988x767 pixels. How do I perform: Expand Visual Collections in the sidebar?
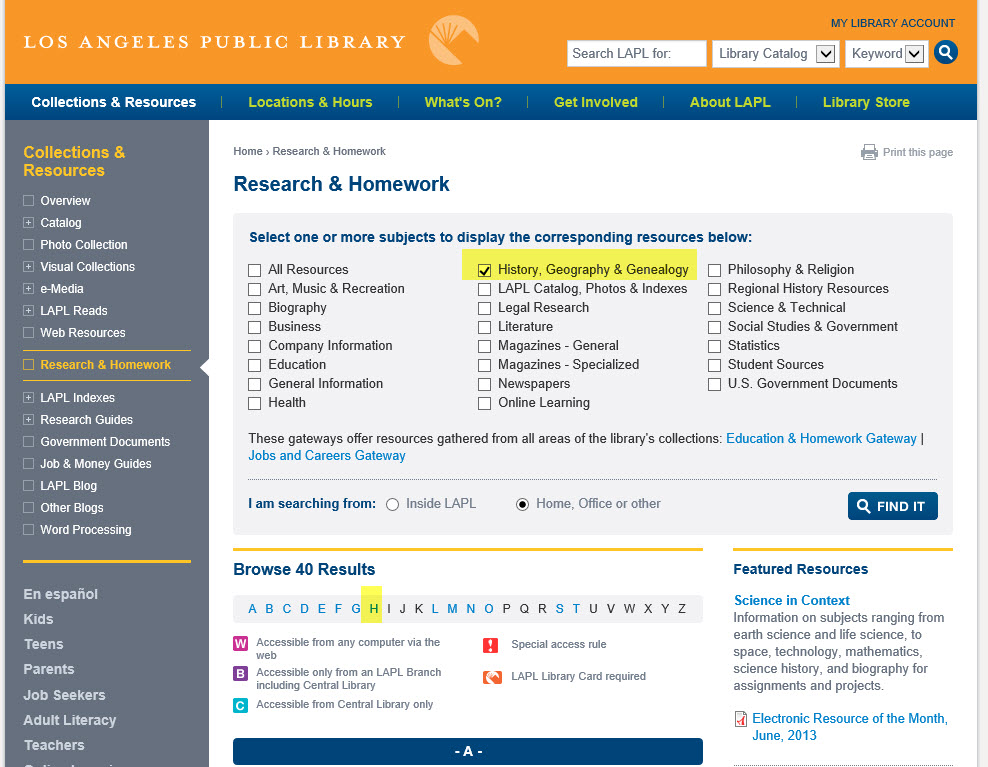pyautogui.click(x=28, y=267)
